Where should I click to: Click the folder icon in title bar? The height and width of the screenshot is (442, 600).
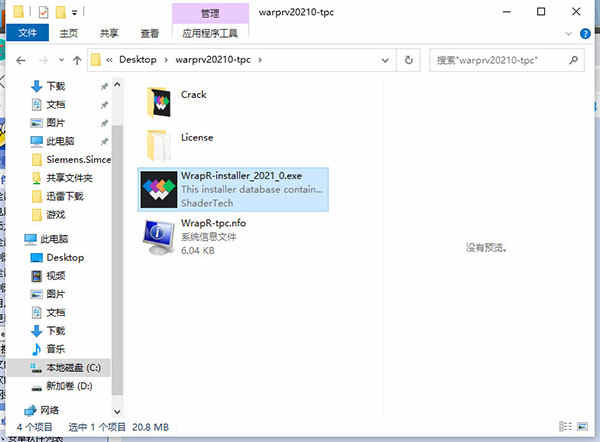click(18, 12)
